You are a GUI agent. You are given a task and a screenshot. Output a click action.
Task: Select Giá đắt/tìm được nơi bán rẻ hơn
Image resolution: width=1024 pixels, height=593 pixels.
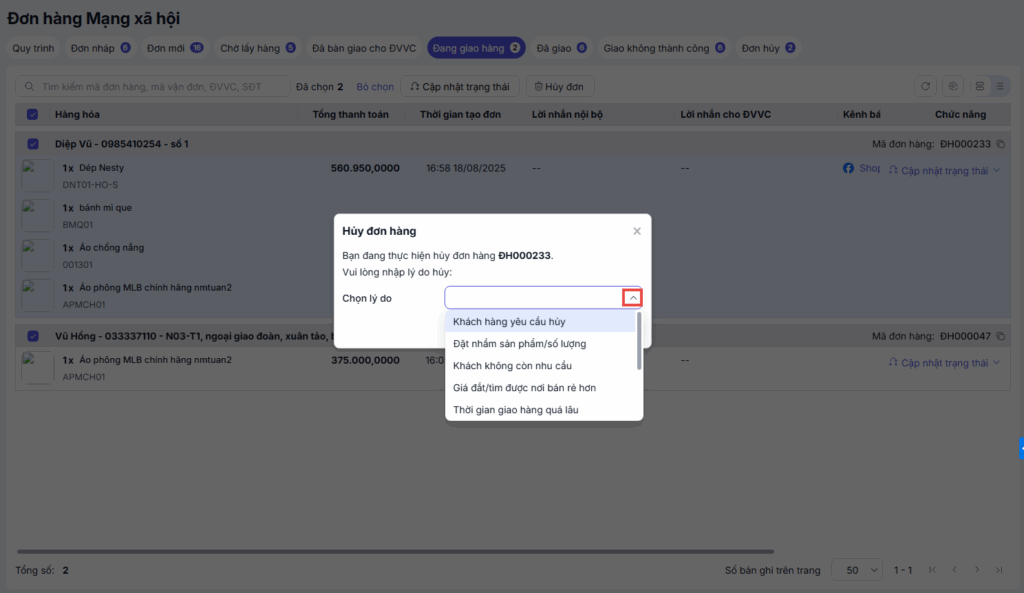click(540, 388)
